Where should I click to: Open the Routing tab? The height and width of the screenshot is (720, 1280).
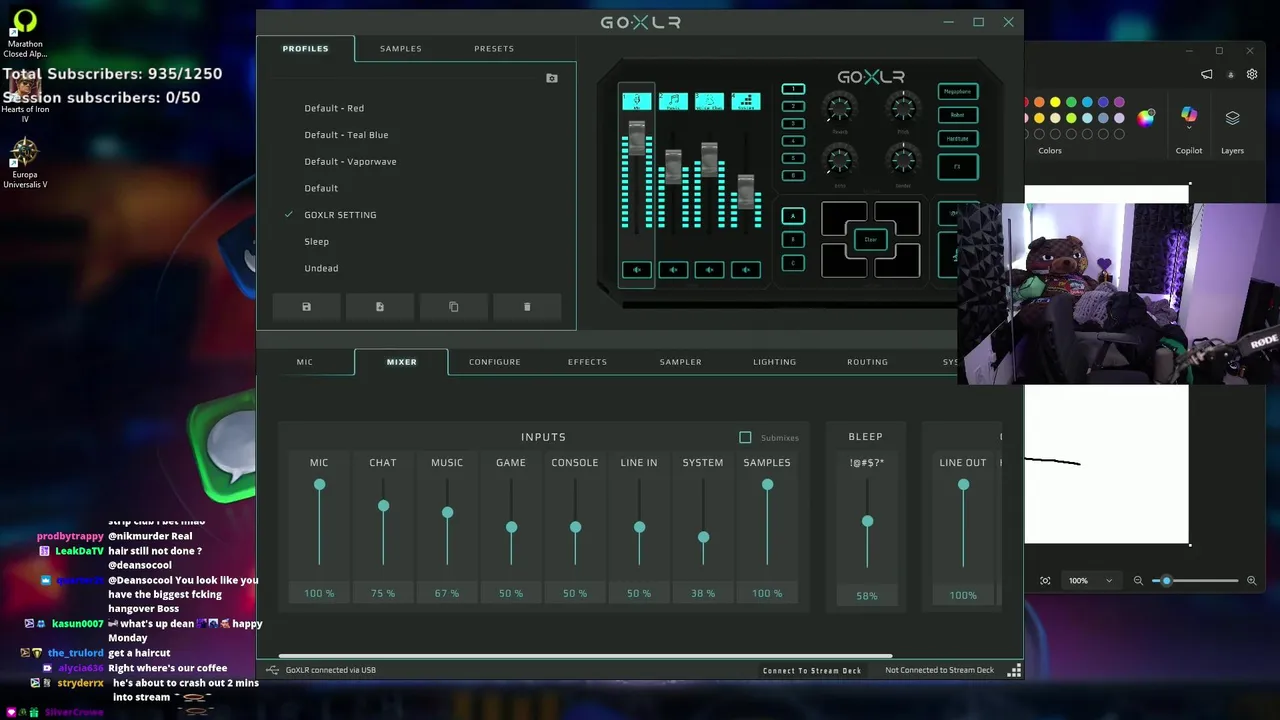[867, 362]
